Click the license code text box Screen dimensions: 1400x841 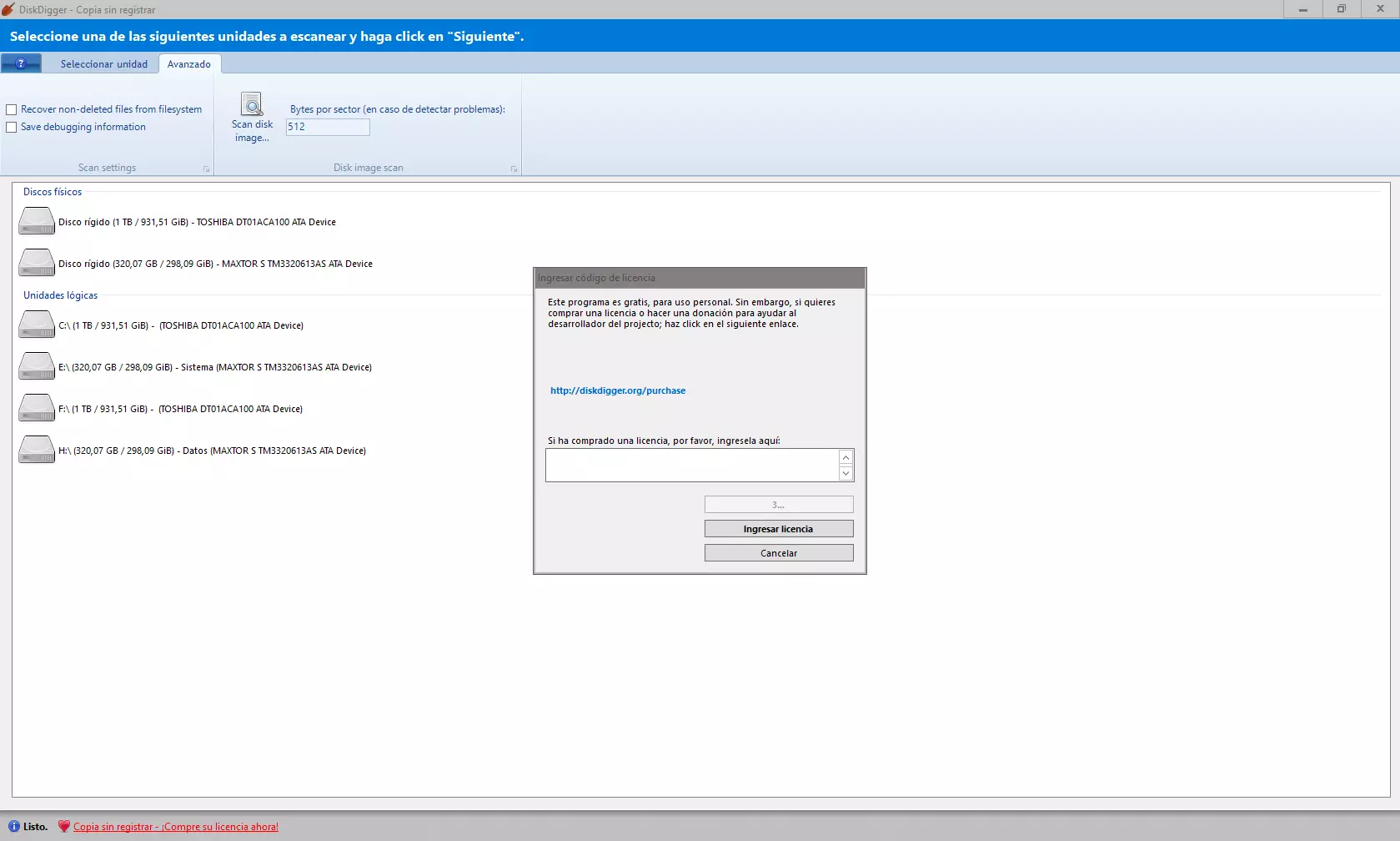tap(692, 466)
